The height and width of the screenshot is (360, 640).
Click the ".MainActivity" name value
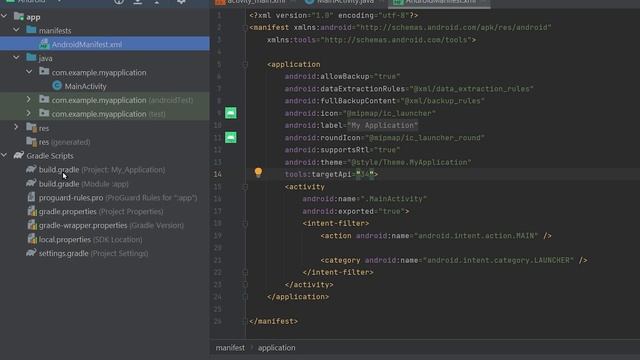click(x=393, y=199)
